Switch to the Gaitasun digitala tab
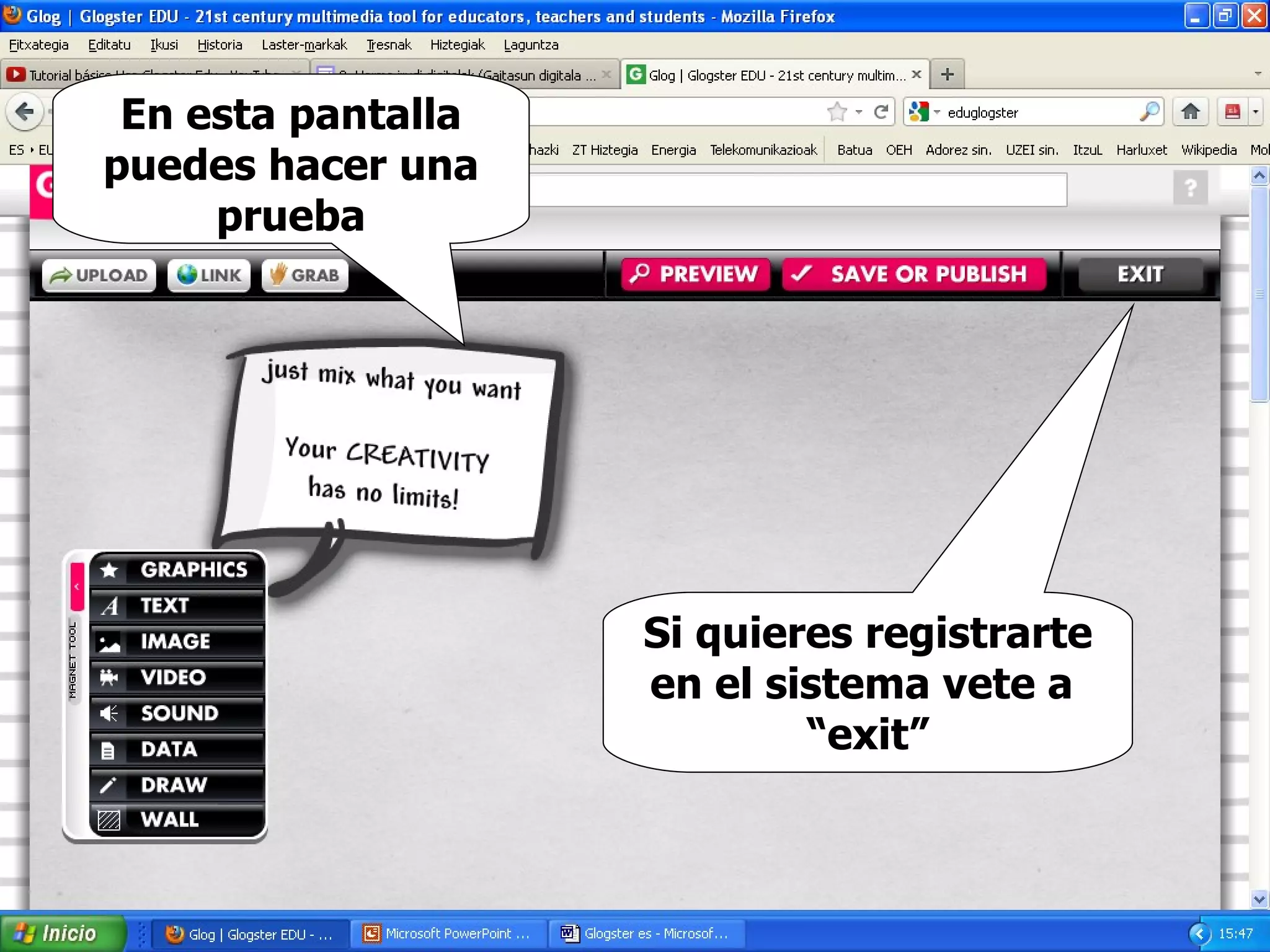 click(465, 75)
